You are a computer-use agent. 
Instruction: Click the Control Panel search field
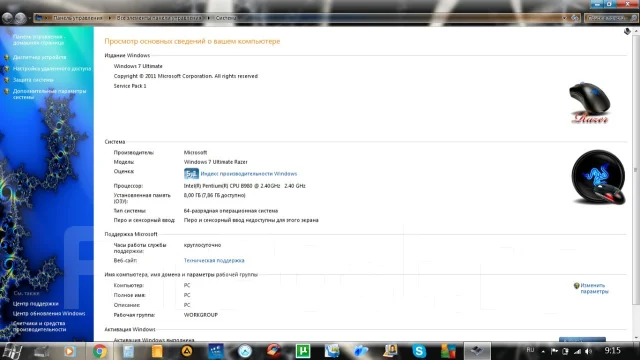tap(610, 18)
